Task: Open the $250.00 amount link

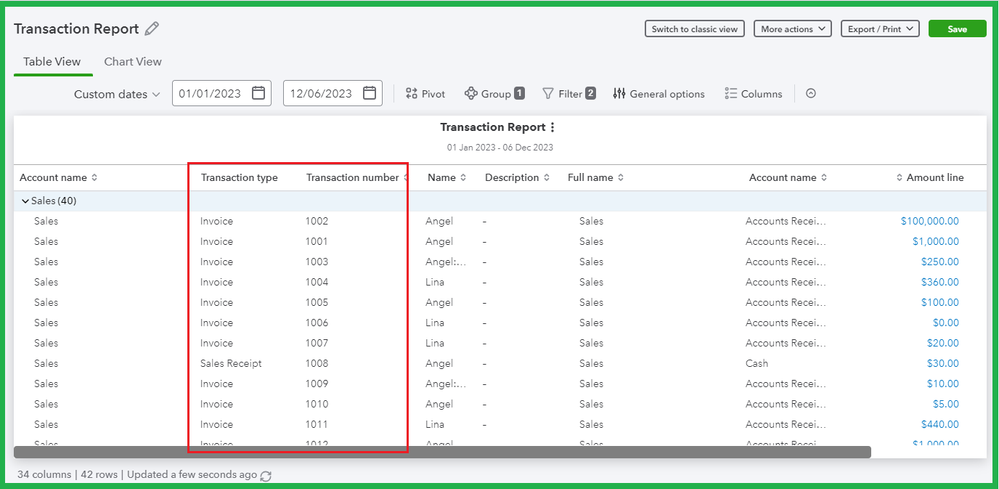Action: [940, 262]
